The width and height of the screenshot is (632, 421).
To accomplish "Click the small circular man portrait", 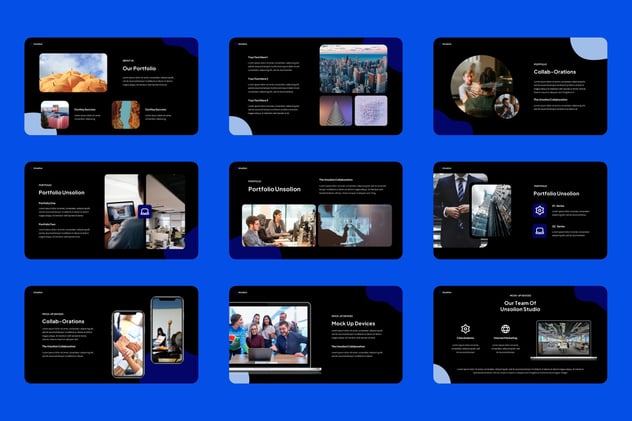I will (507, 106).
